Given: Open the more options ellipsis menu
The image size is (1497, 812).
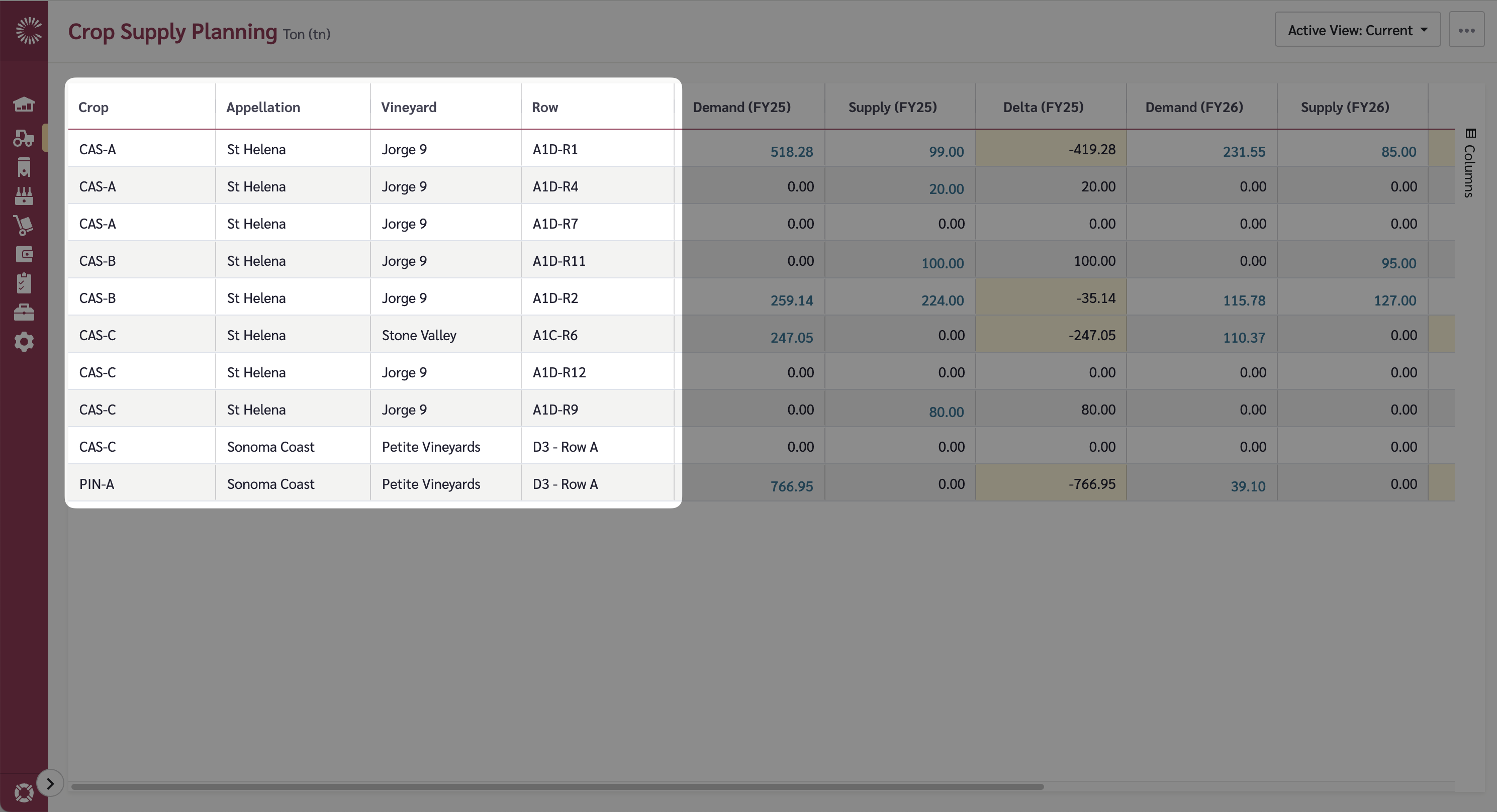Looking at the screenshot, I should [1467, 31].
